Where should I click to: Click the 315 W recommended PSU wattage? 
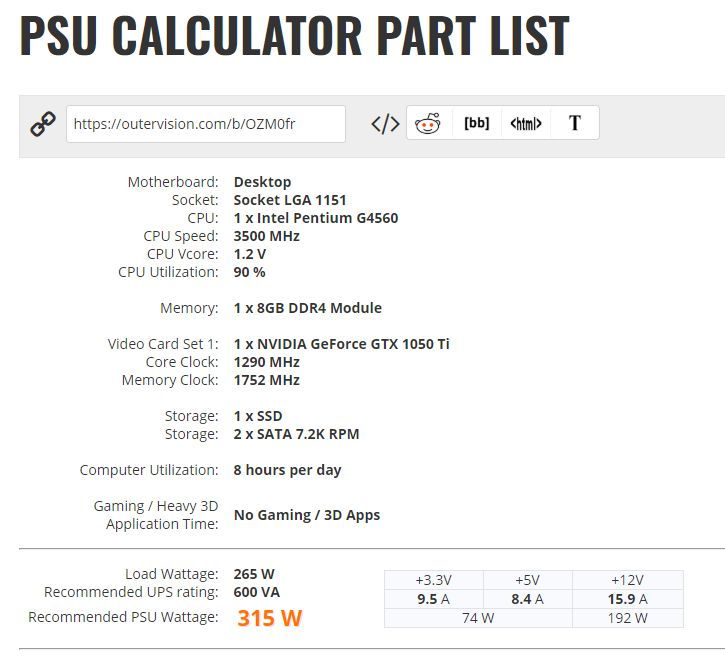[269, 618]
